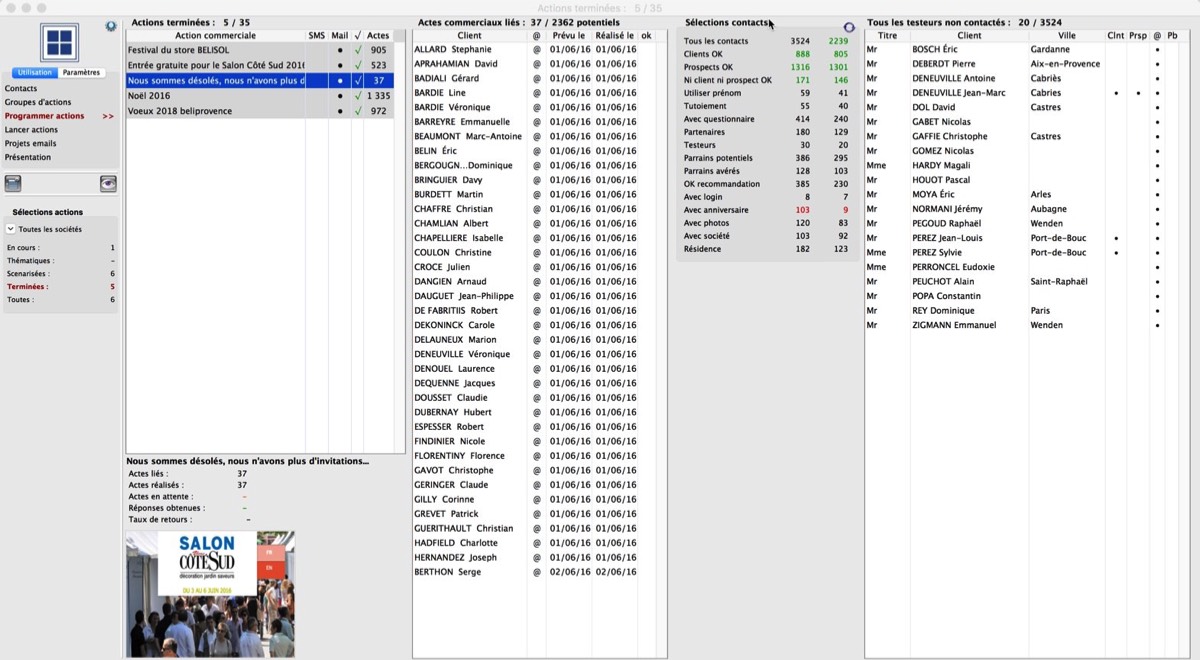Screen dimensions: 1200x660
Task: Sort by Ville column header
Action: [1066, 36]
